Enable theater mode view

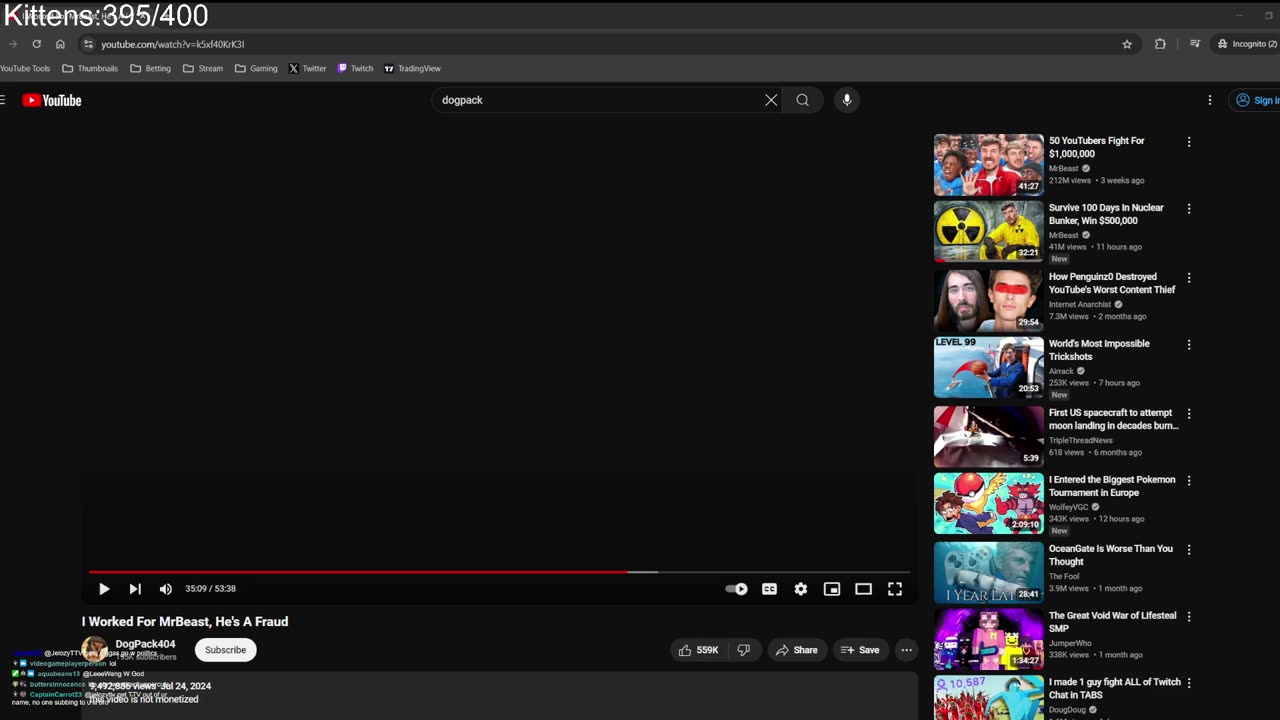coord(863,589)
